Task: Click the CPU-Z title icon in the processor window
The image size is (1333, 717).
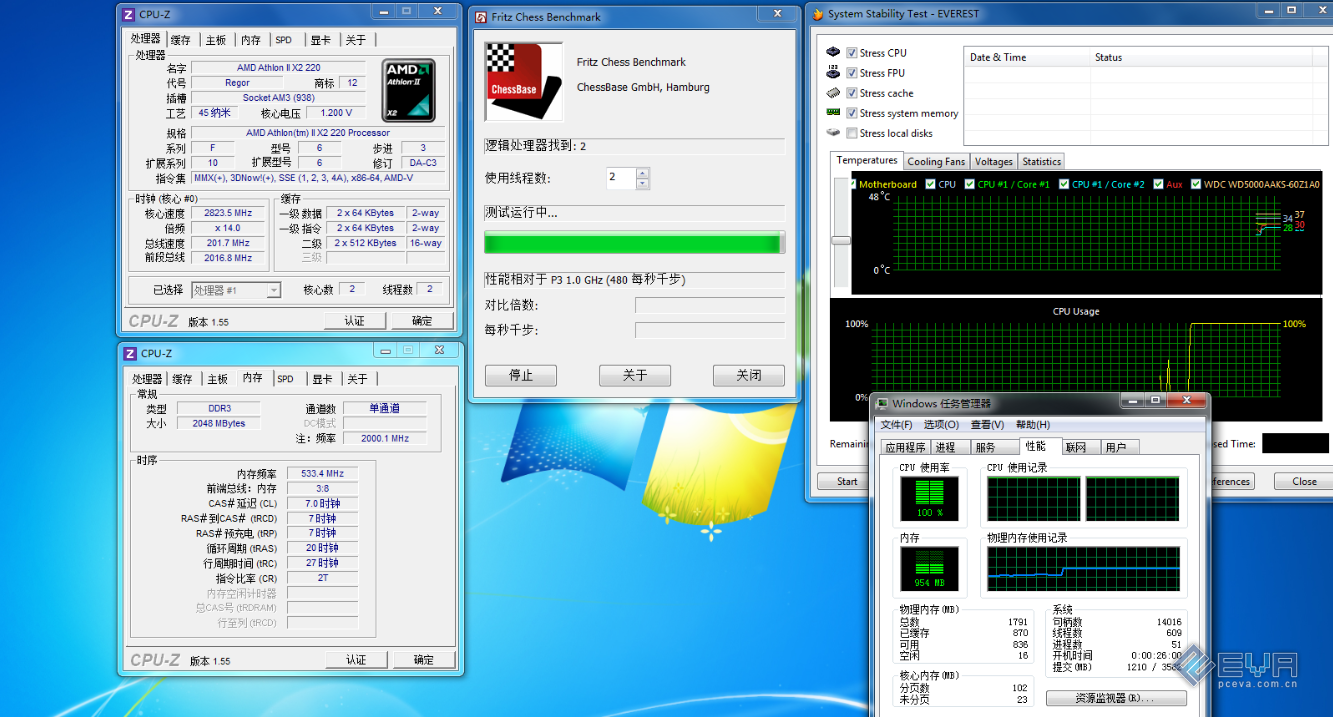Action: coord(128,14)
